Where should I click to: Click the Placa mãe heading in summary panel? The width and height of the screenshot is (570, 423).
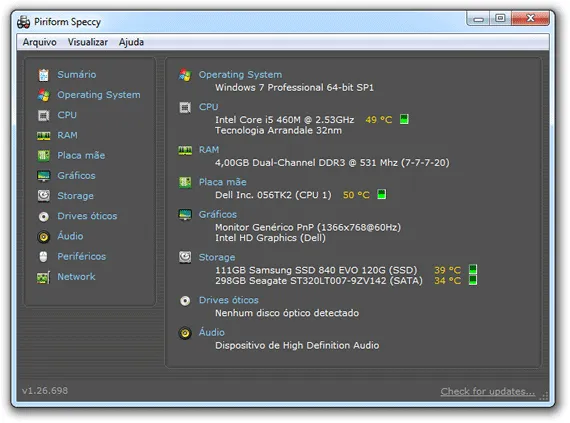pos(222,182)
